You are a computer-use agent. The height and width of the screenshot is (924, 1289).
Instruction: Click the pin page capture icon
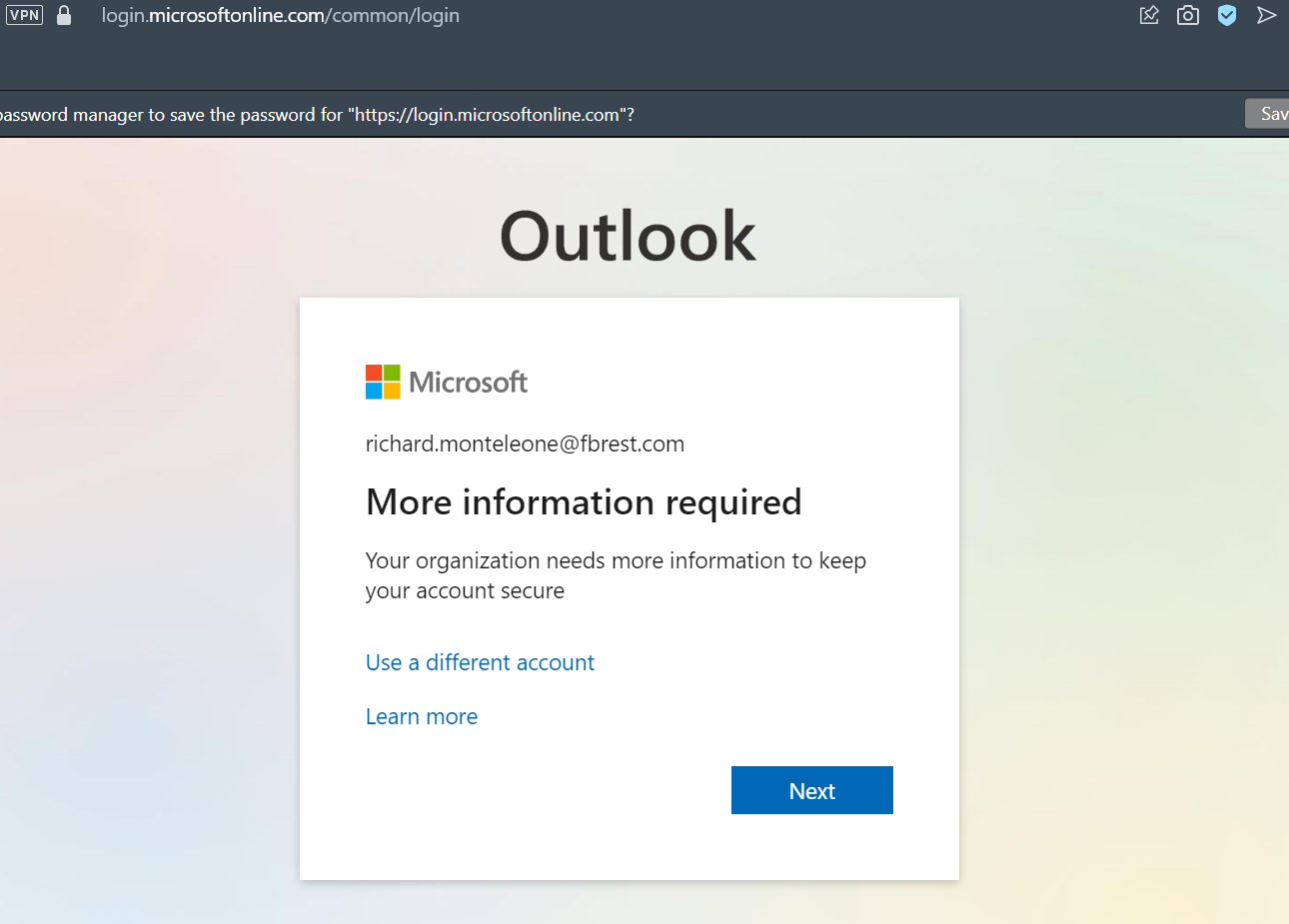click(1148, 15)
